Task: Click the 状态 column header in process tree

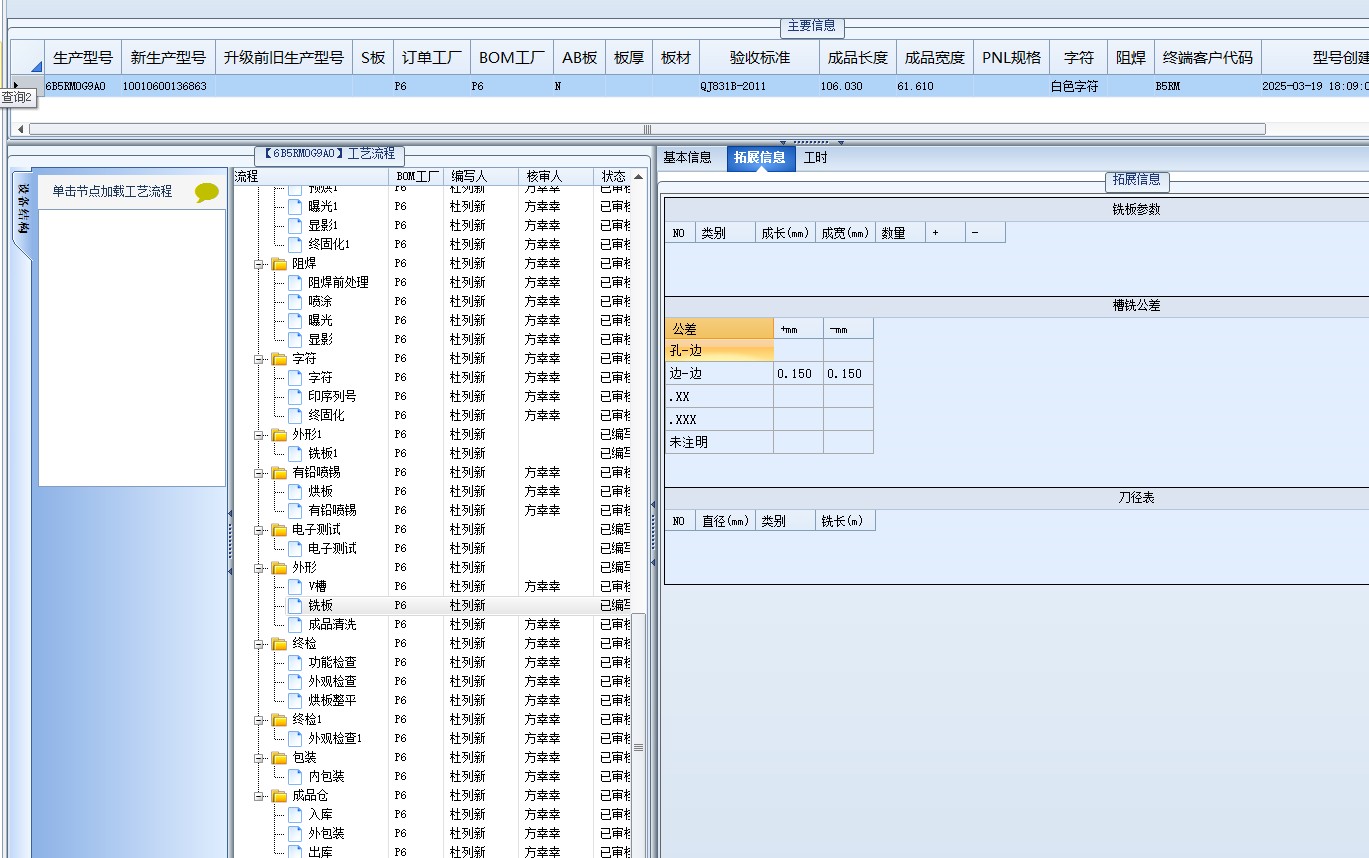Action: click(613, 176)
